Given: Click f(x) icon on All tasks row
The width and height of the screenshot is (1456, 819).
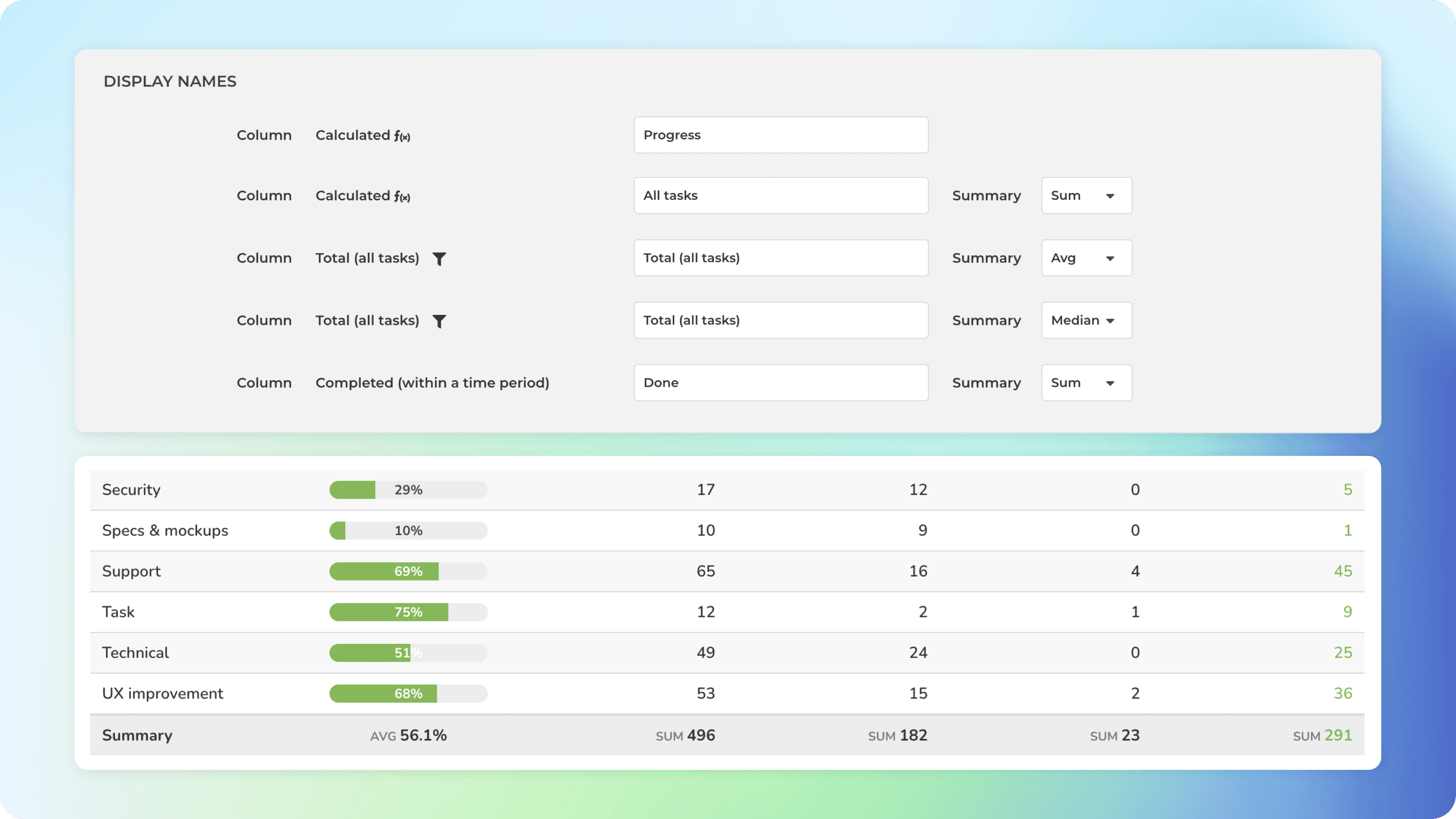Looking at the screenshot, I should coord(402,196).
